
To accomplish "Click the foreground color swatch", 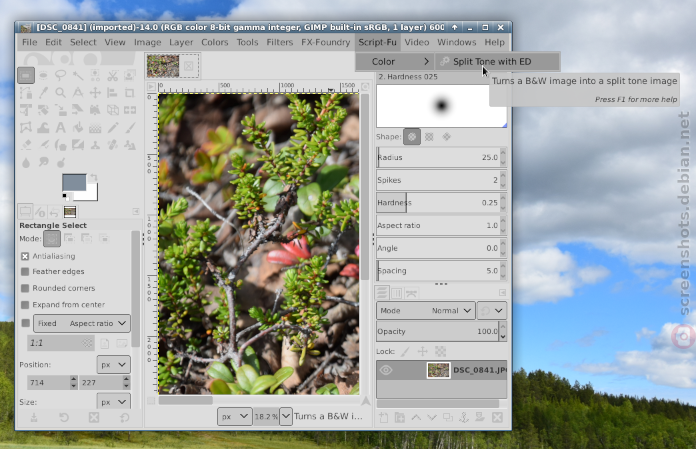I will [x=73, y=182].
